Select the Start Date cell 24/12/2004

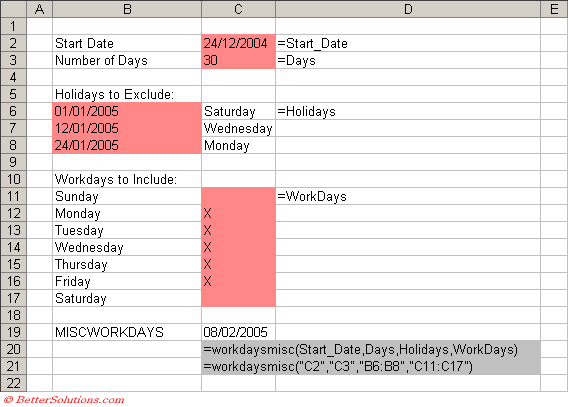(238, 43)
